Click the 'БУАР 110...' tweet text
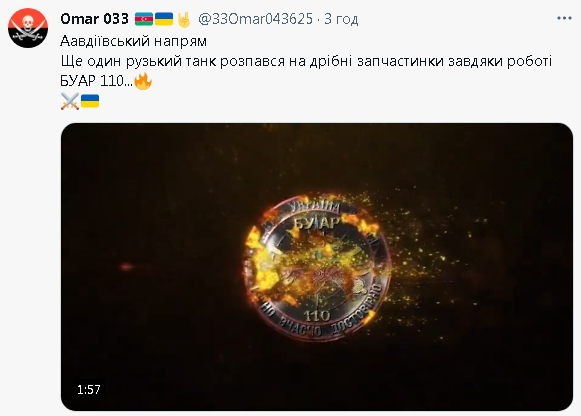The width and height of the screenshot is (581, 416). coord(96,81)
